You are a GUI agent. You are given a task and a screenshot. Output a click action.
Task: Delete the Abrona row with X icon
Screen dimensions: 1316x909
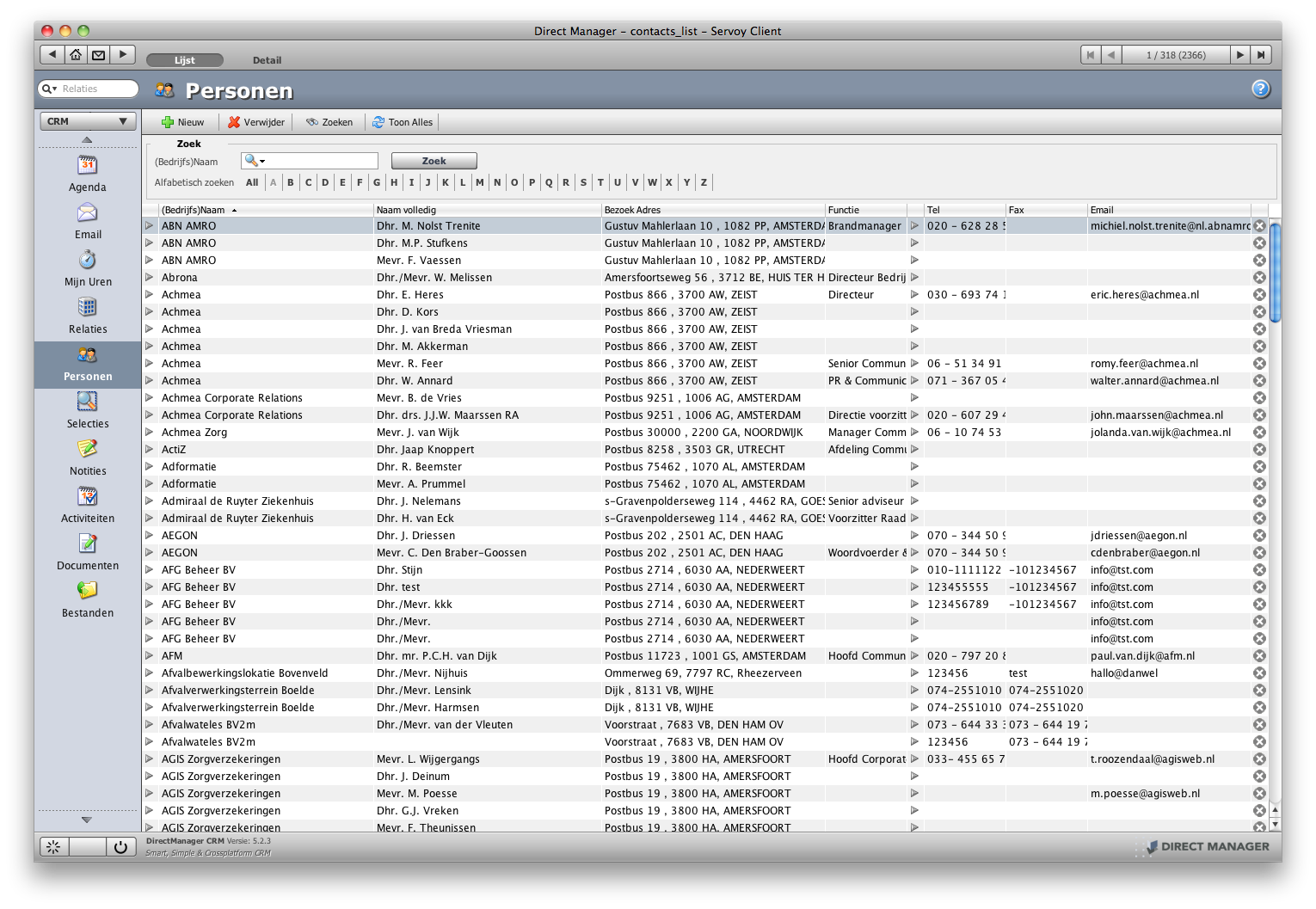coord(1259,278)
